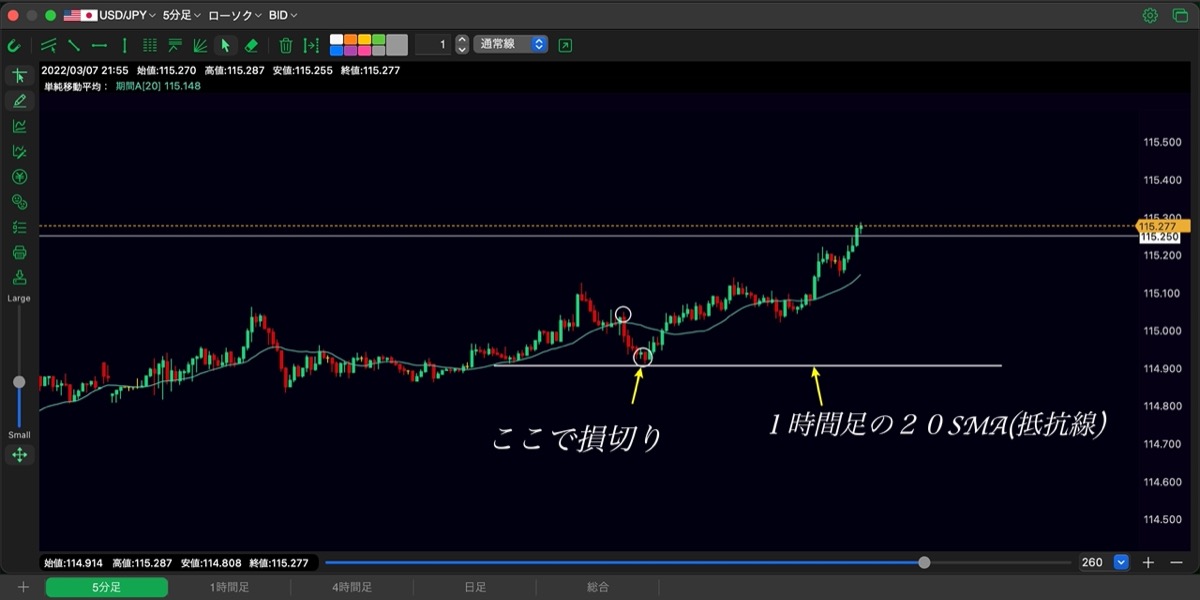Screen dimensions: 1200x600
Task: Open the ローソク chart type dropdown
Action: coord(235,15)
